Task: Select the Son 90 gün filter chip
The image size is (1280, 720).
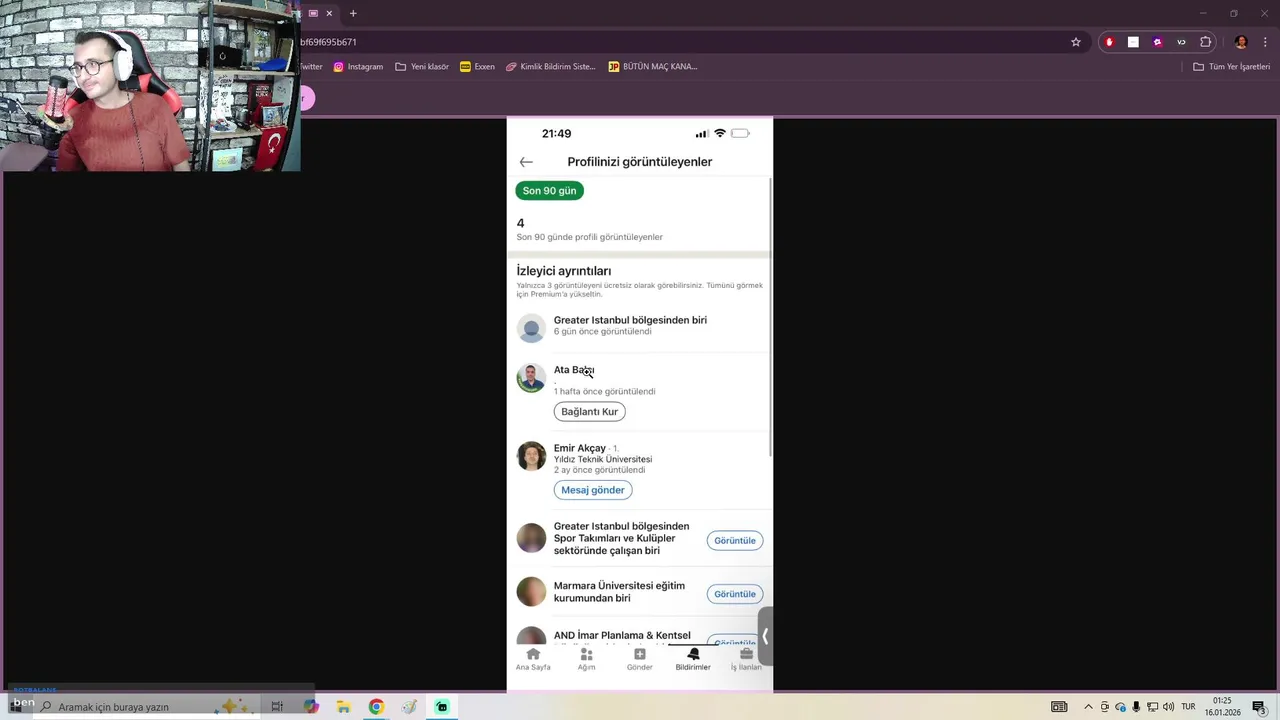Action: click(549, 191)
